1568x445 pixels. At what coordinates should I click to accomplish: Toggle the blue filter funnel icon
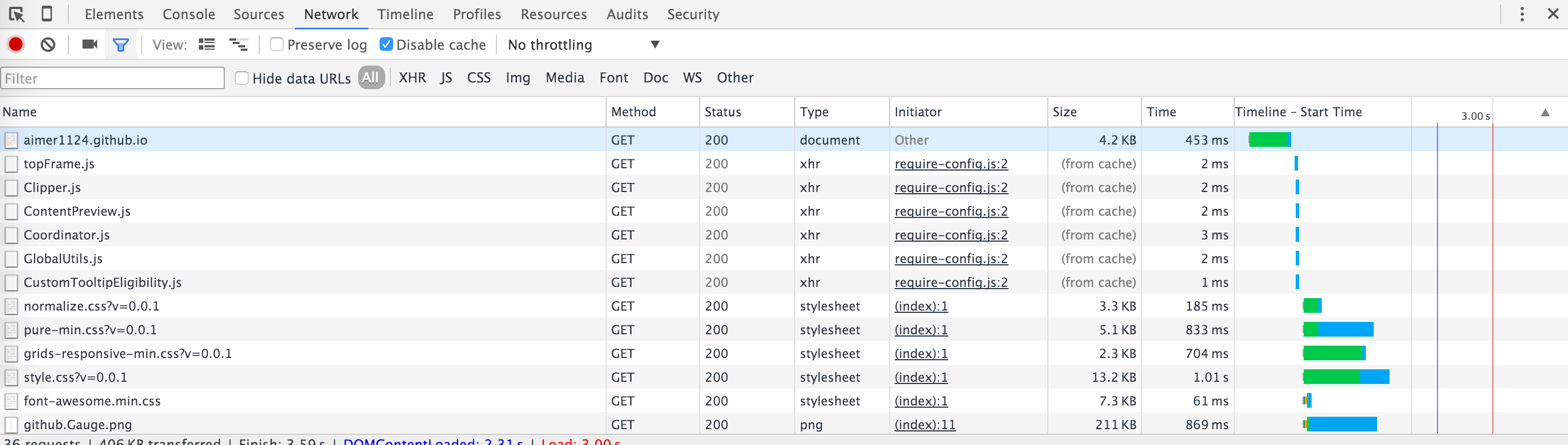[x=120, y=45]
